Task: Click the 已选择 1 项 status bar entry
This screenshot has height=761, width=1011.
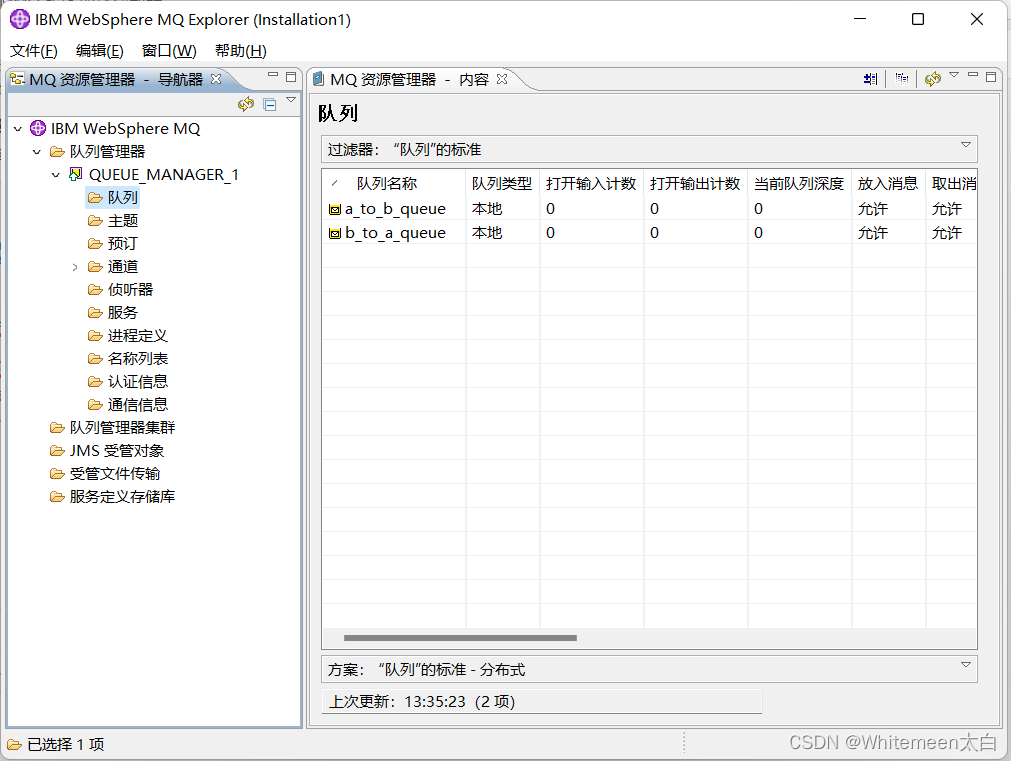Action: (x=56, y=745)
